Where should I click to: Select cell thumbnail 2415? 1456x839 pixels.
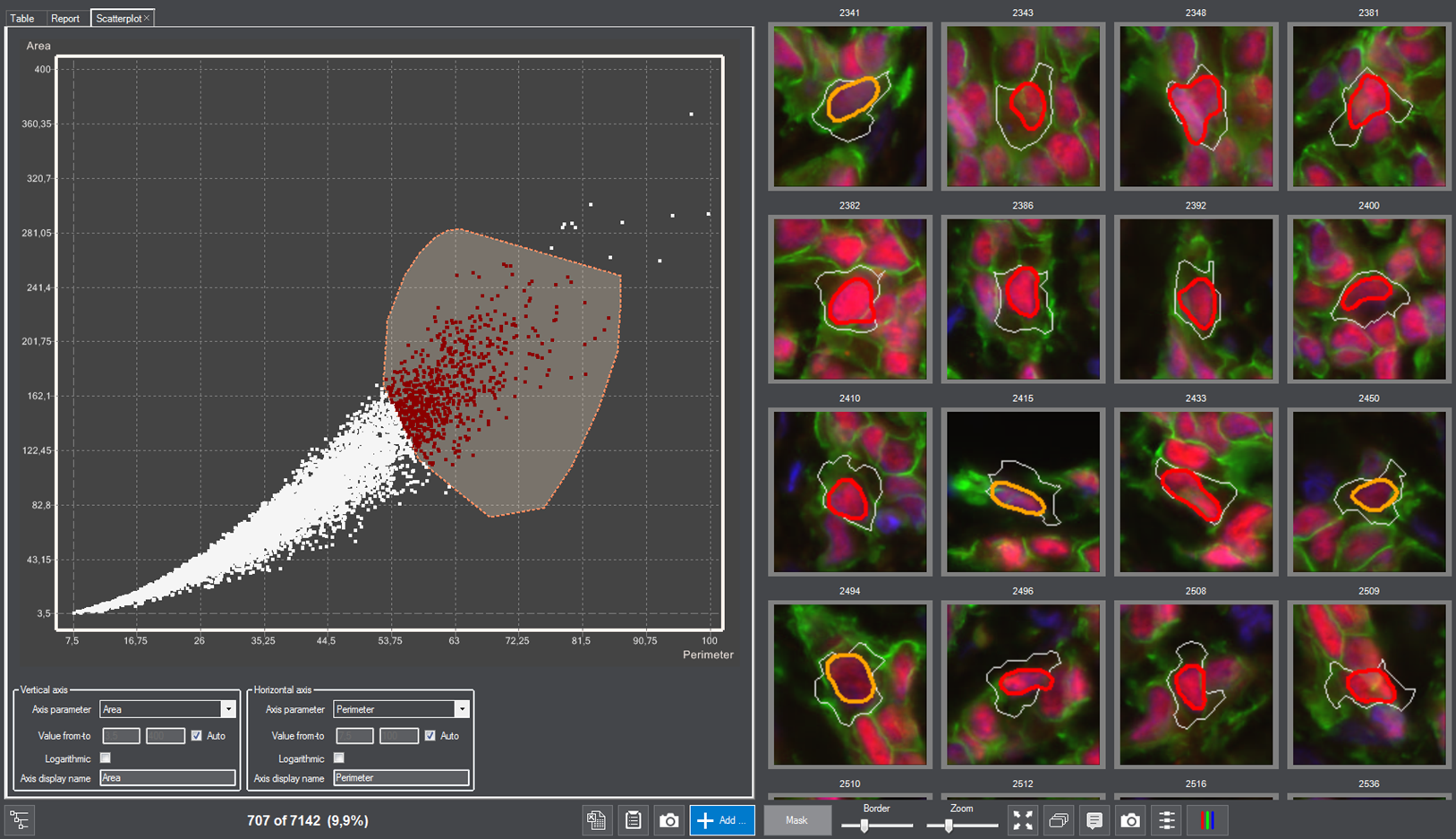click(x=1023, y=492)
